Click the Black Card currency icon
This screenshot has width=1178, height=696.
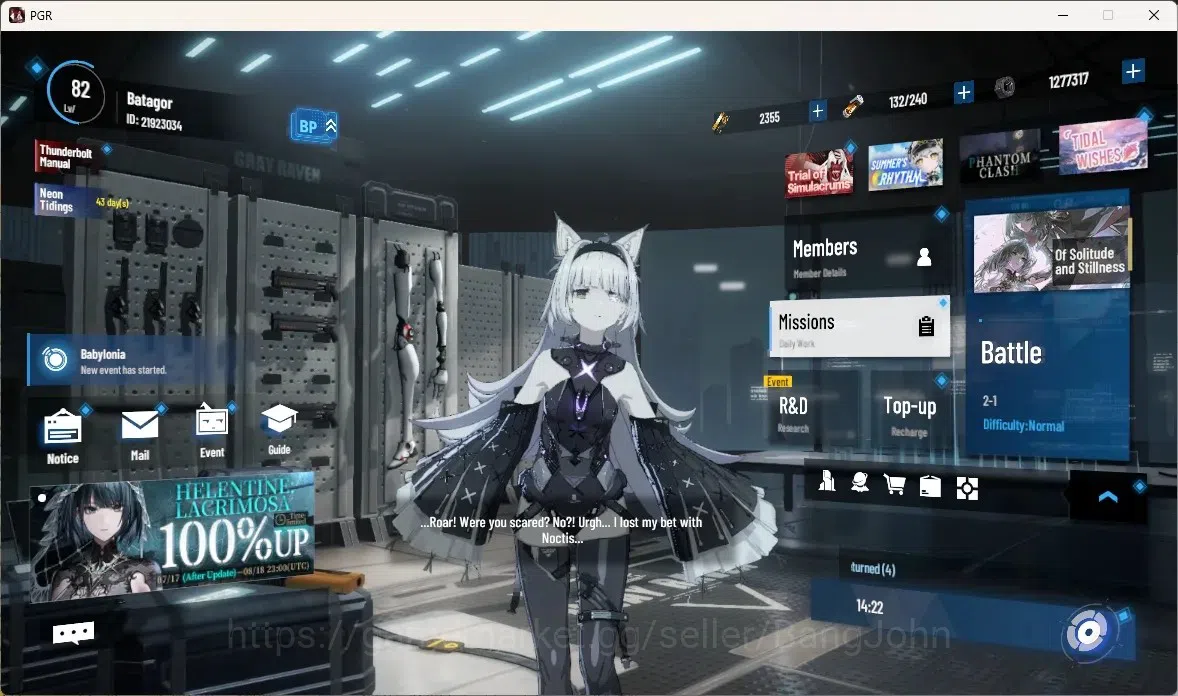point(720,122)
